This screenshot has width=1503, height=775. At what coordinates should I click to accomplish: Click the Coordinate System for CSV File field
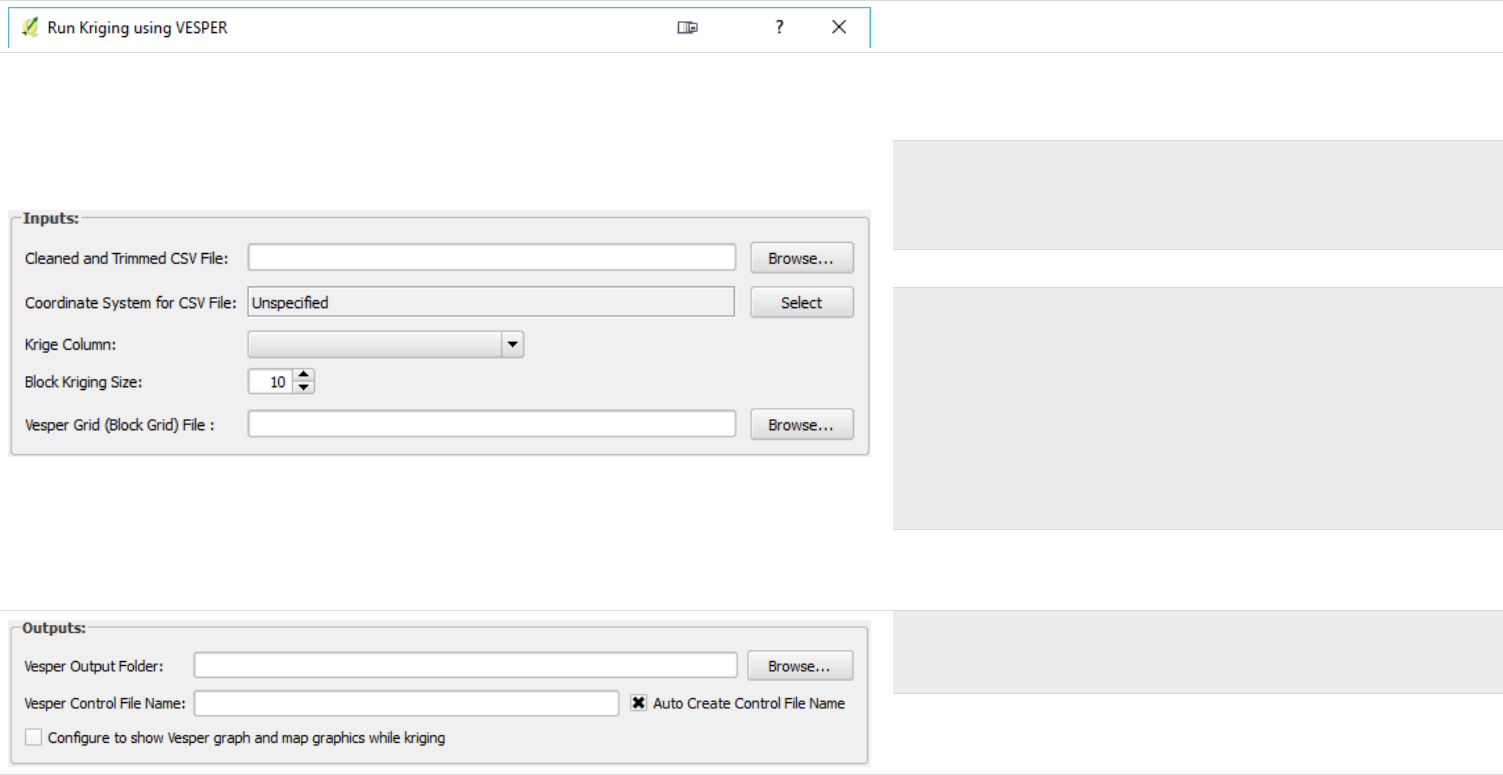pos(491,302)
